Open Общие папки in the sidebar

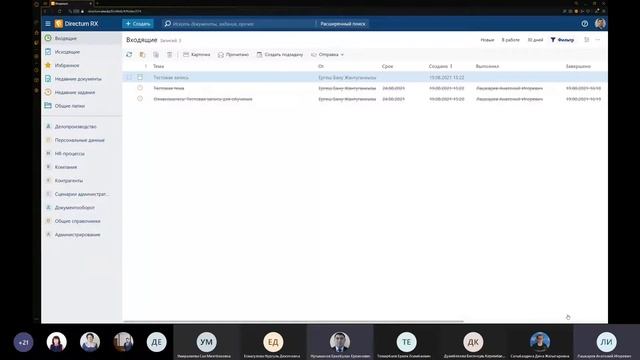pyautogui.click(x=82, y=106)
